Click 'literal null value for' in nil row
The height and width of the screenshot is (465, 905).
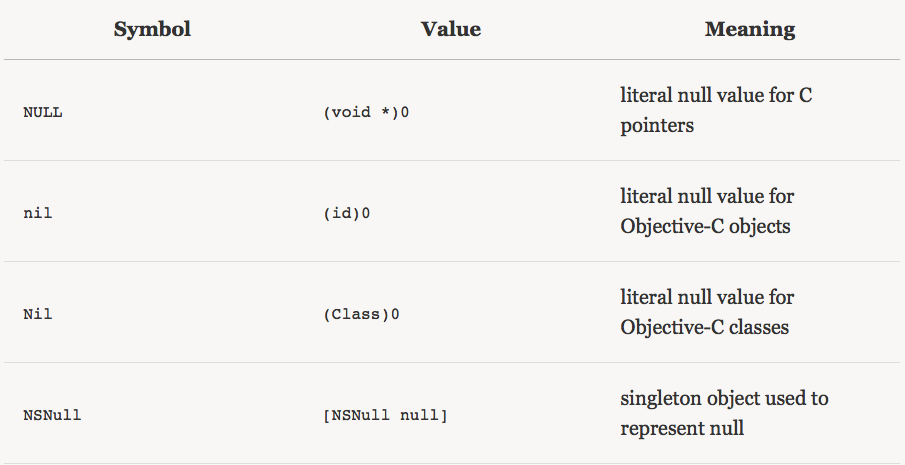click(707, 196)
